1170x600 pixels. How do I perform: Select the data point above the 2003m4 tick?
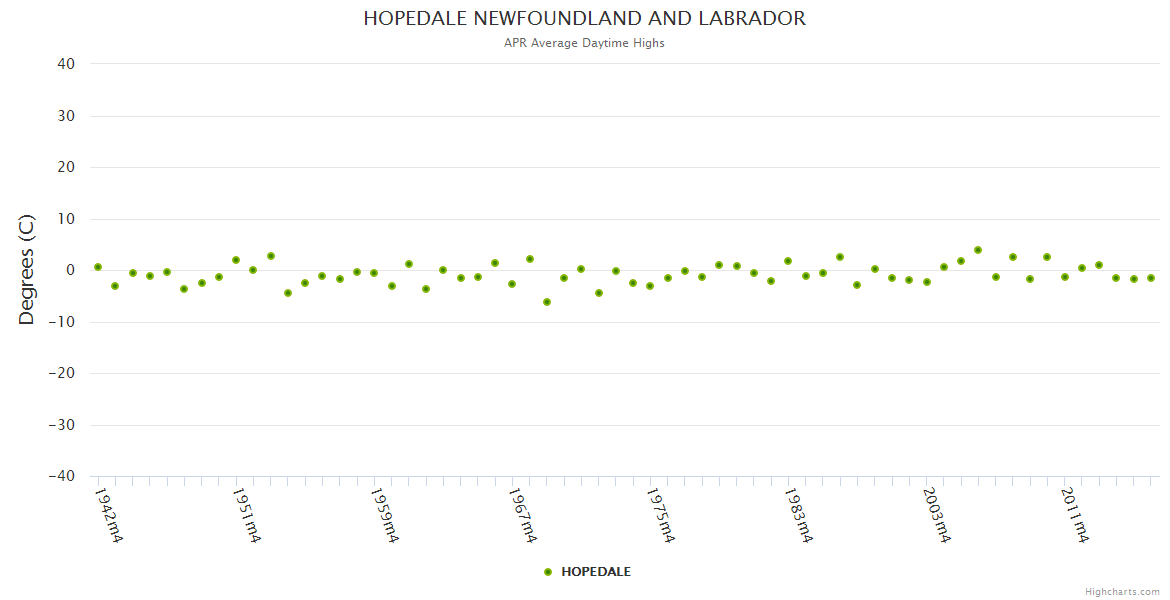point(927,282)
